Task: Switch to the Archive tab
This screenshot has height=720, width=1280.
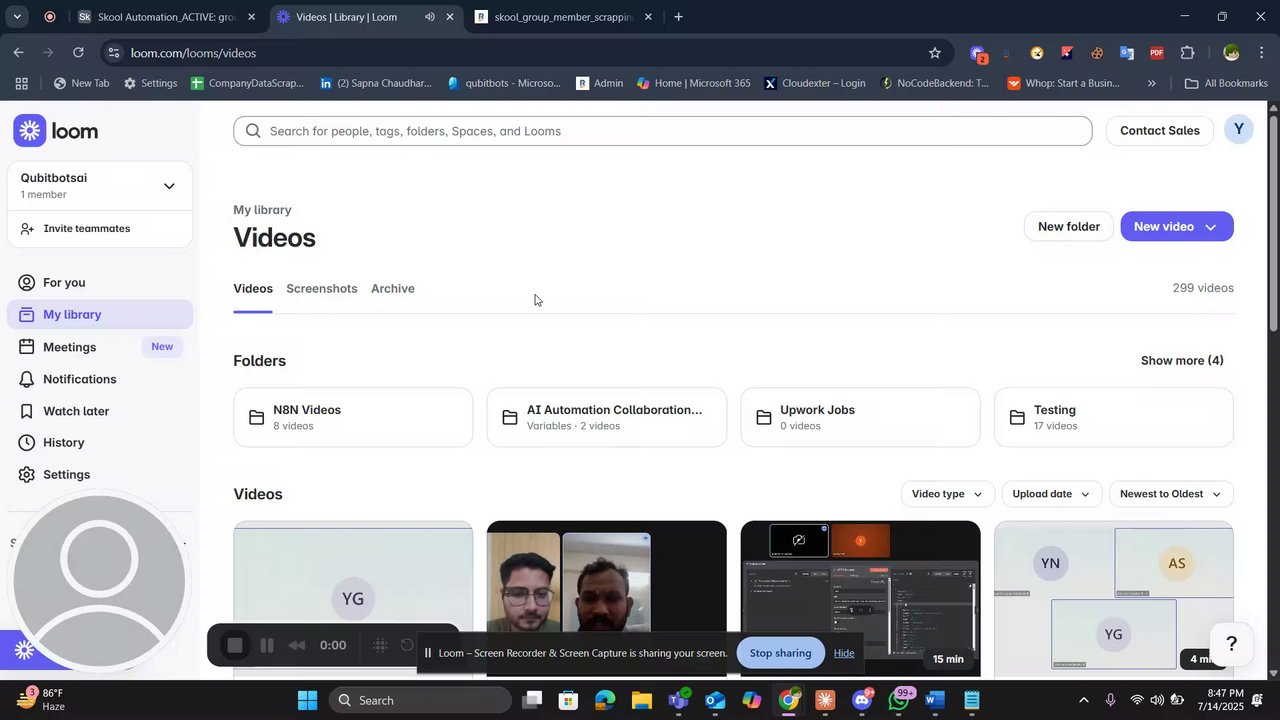Action: pyautogui.click(x=393, y=289)
